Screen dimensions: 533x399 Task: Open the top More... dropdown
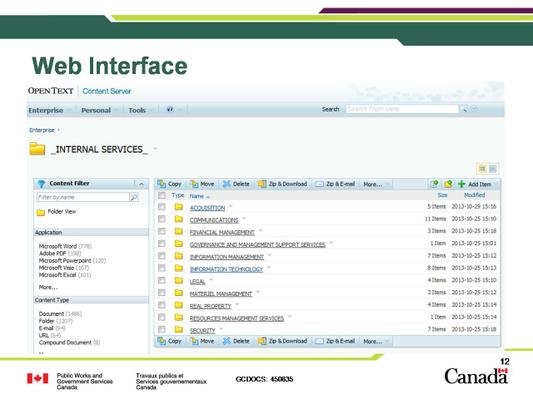click(x=376, y=184)
